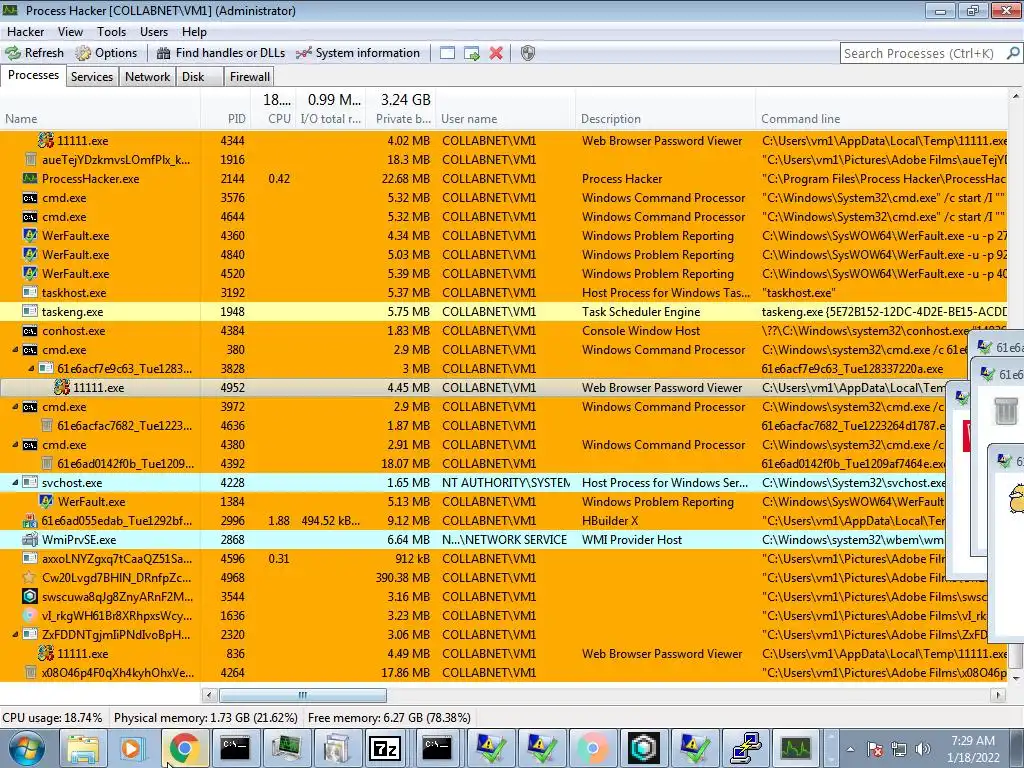Click the find window toolbar icon

[447, 53]
